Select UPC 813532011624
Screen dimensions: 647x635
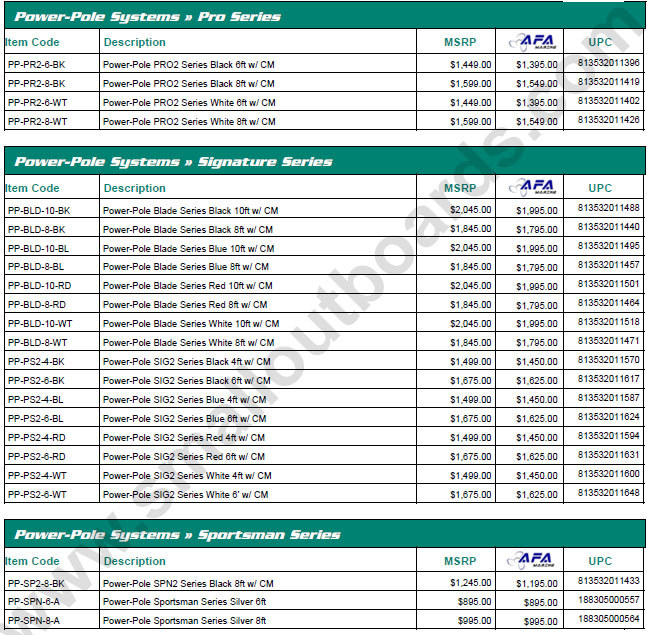pyautogui.click(x=609, y=417)
